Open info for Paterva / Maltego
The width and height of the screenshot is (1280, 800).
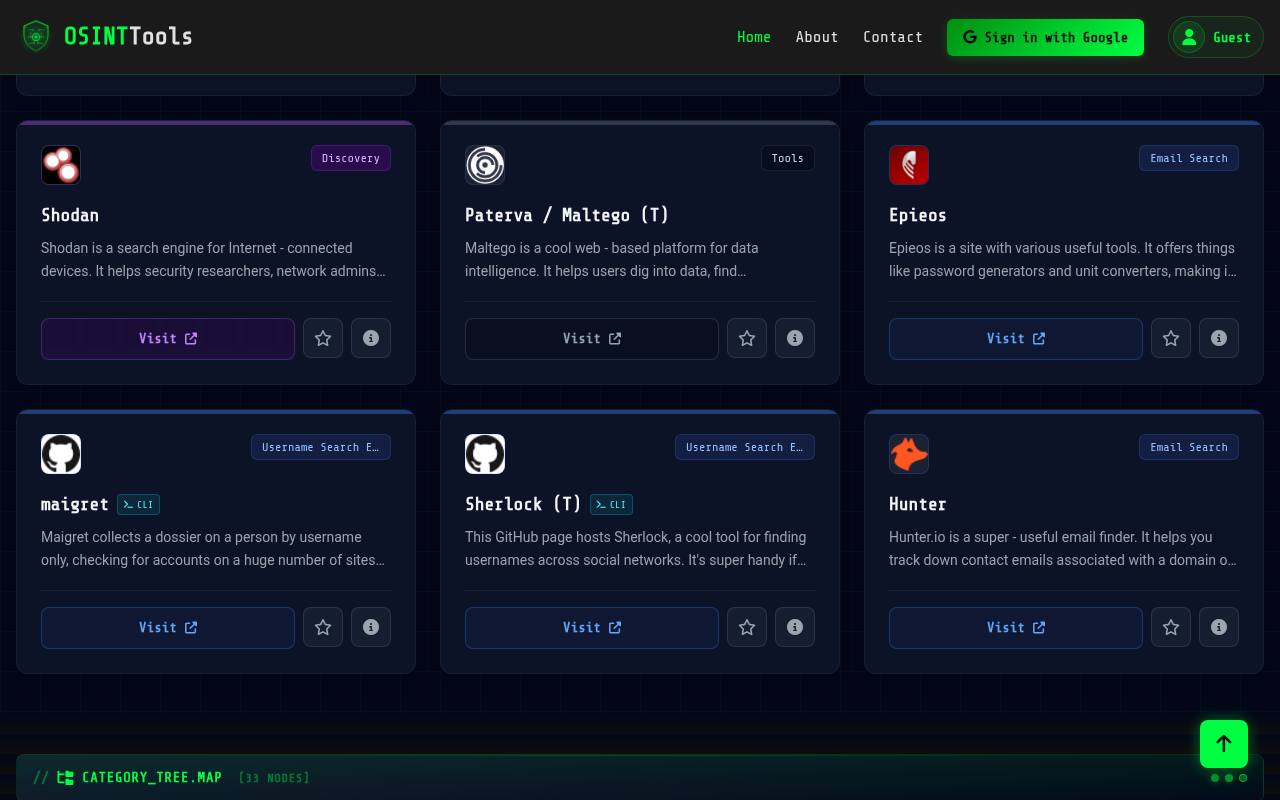[x=795, y=338]
